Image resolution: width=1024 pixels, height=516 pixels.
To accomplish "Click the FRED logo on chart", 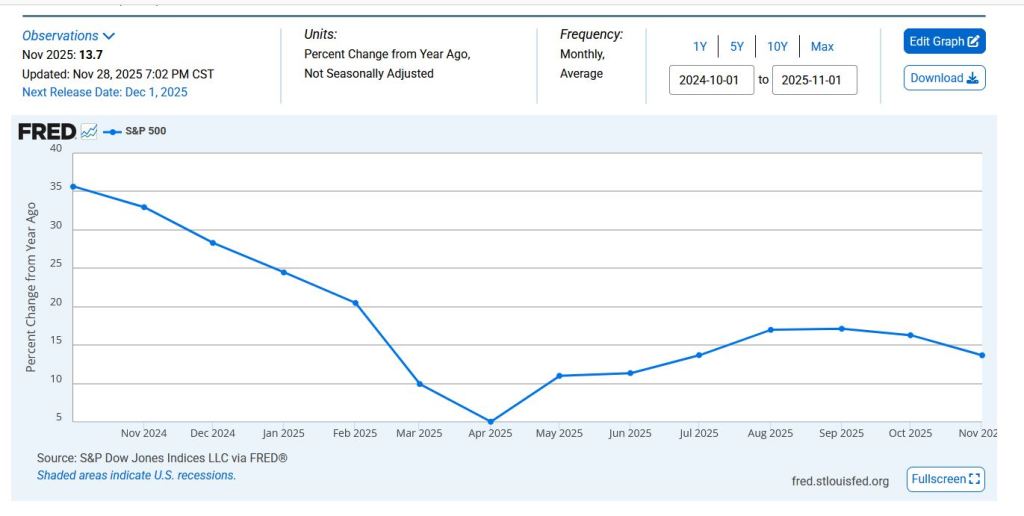I will 47,131.
